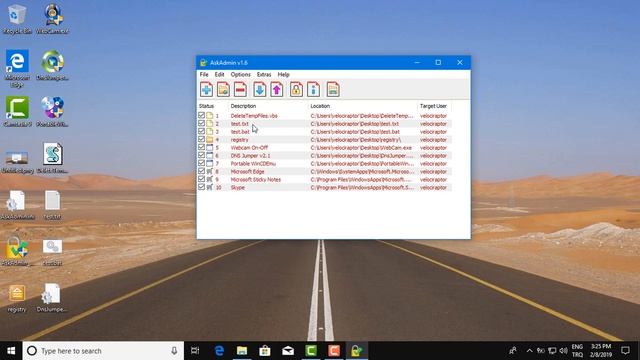This screenshot has width=640, height=360.
Task: Select the Recycle Bin desktop icon
Action: 17,19
